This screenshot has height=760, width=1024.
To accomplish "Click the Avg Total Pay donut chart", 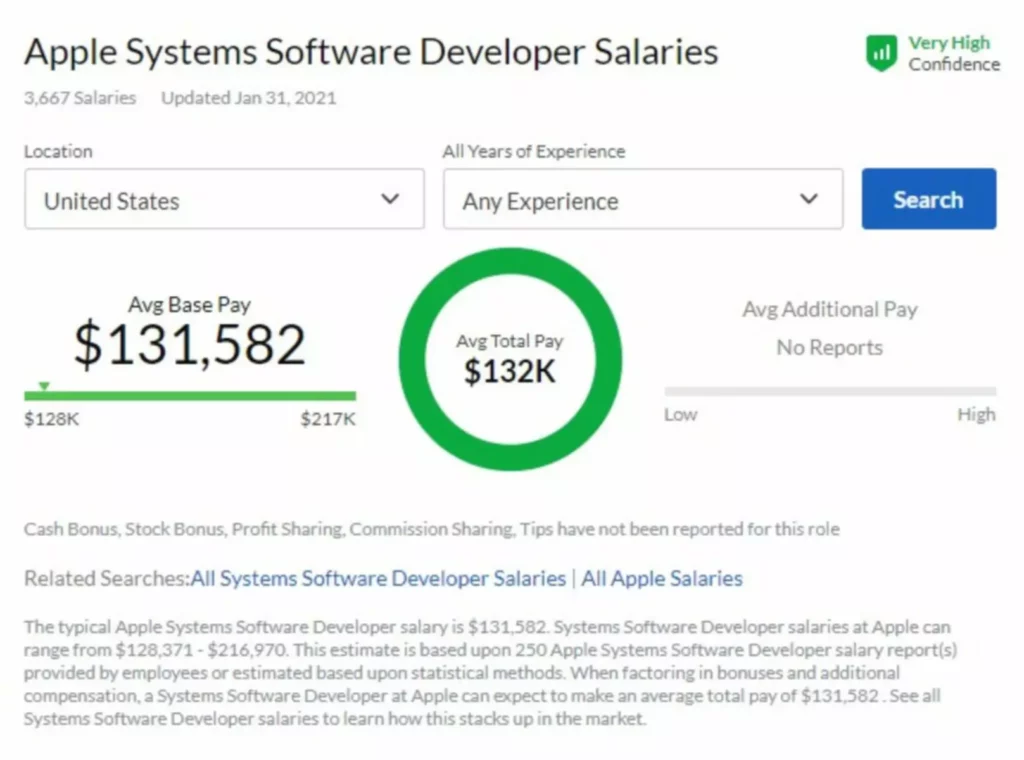I will [x=510, y=358].
